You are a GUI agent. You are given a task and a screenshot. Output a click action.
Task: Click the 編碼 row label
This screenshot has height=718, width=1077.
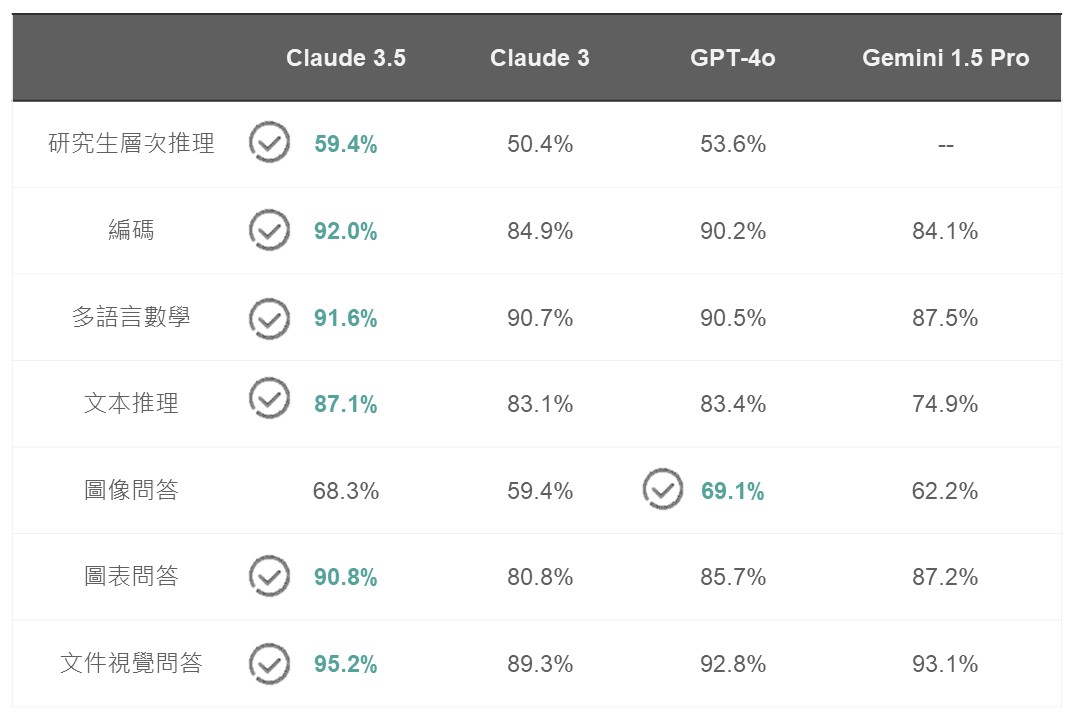[x=131, y=231]
